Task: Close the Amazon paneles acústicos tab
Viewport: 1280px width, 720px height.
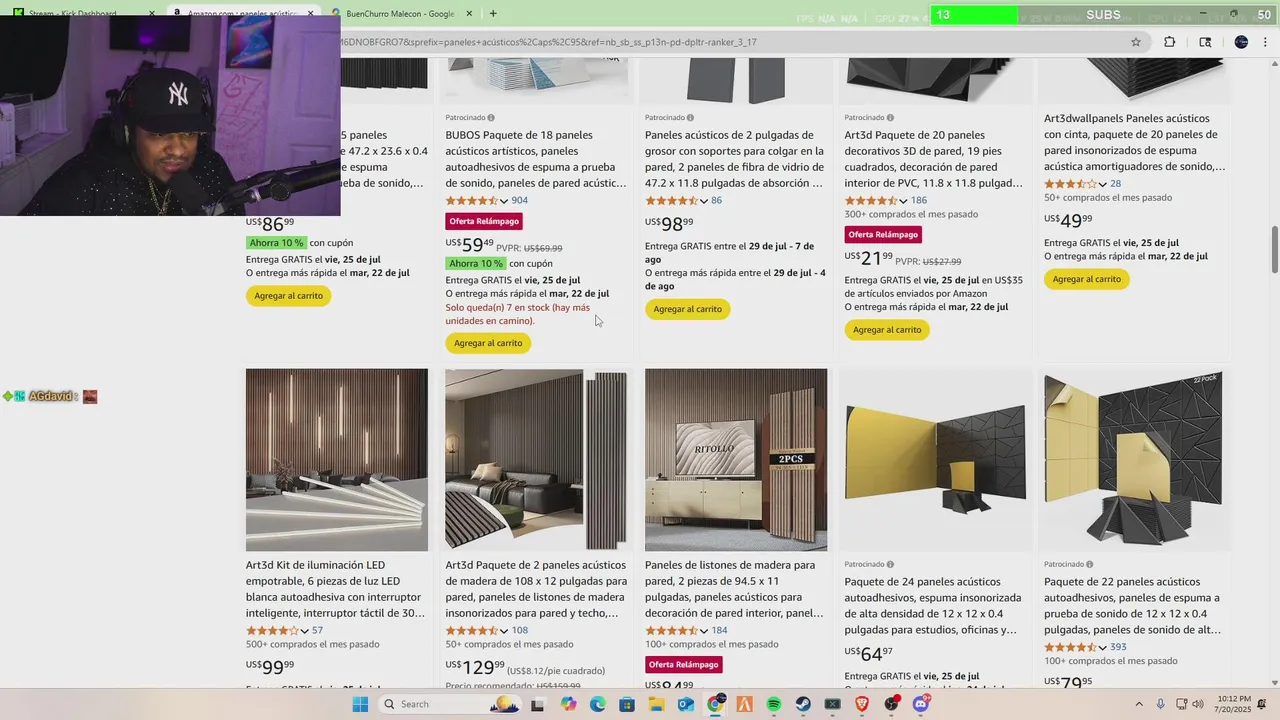Action: point(310,13)
